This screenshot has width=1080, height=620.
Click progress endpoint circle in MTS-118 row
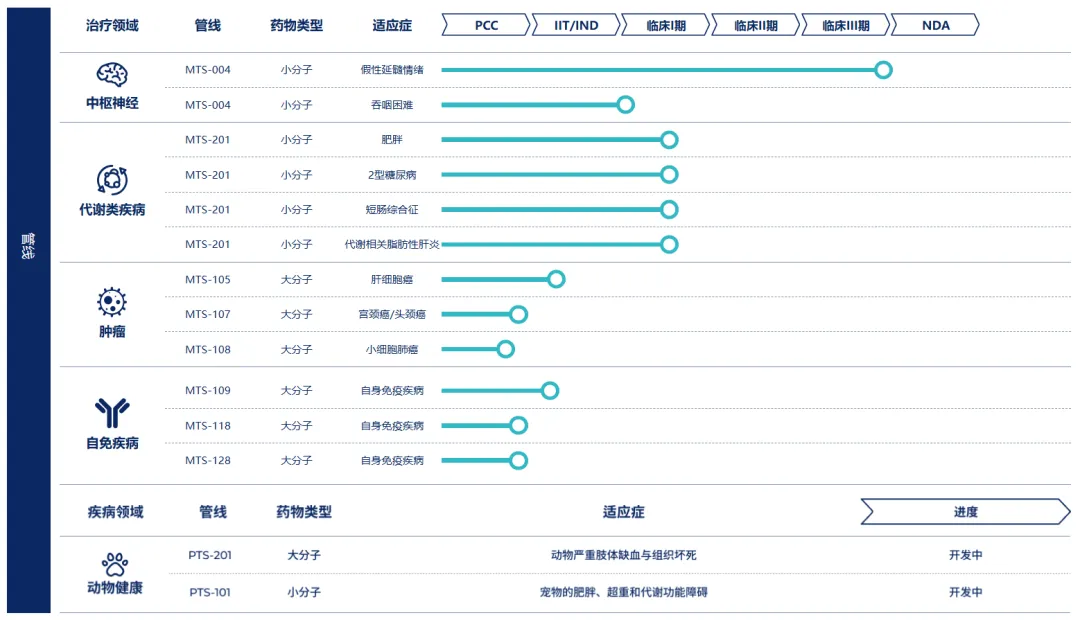[x=519, y=425]
